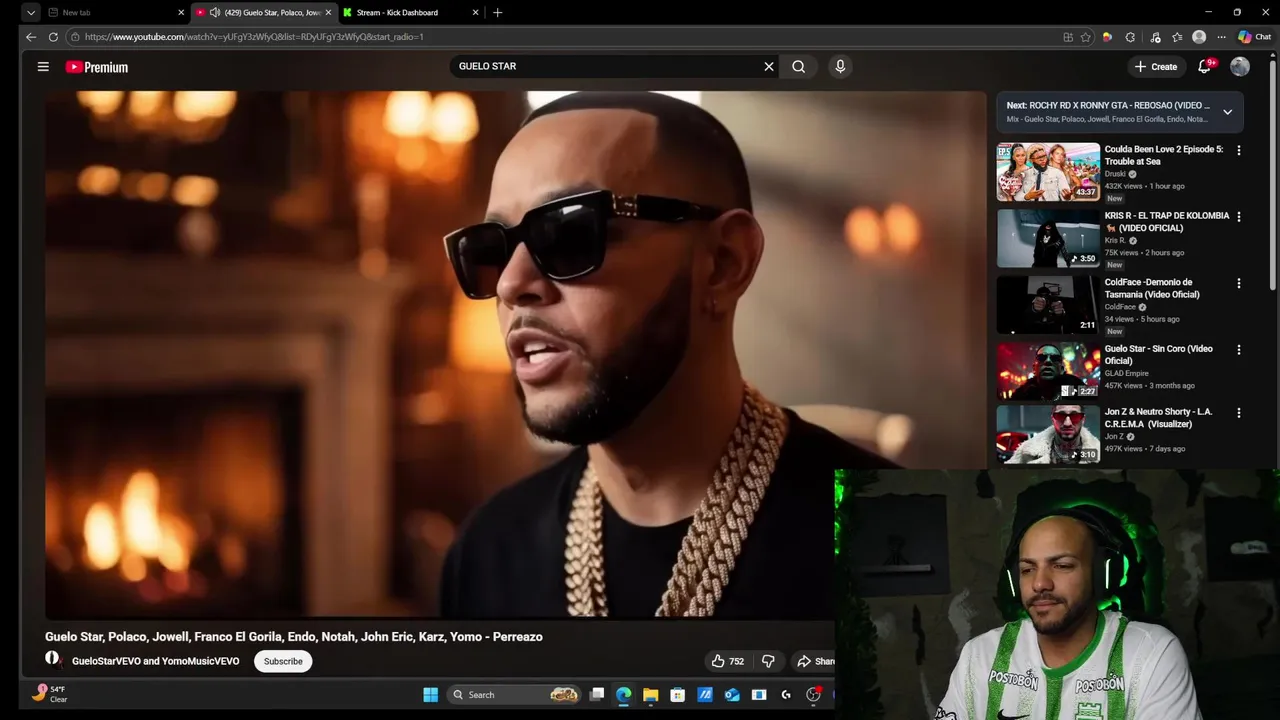Viewport: 1280px width, 720px height.
Task: Go to YouTube Premium home logo
Action: click(x=97, y=67)
